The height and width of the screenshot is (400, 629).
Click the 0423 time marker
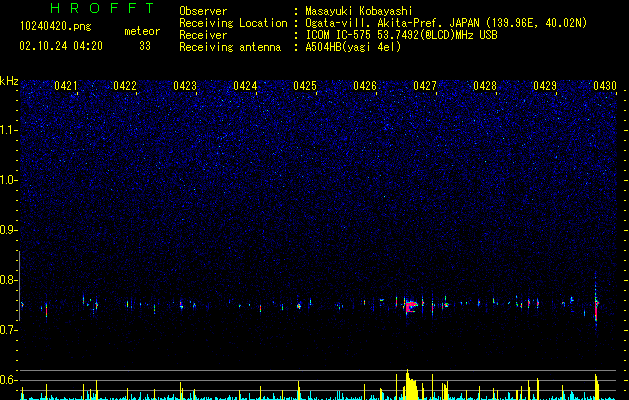tap(185, 86)
